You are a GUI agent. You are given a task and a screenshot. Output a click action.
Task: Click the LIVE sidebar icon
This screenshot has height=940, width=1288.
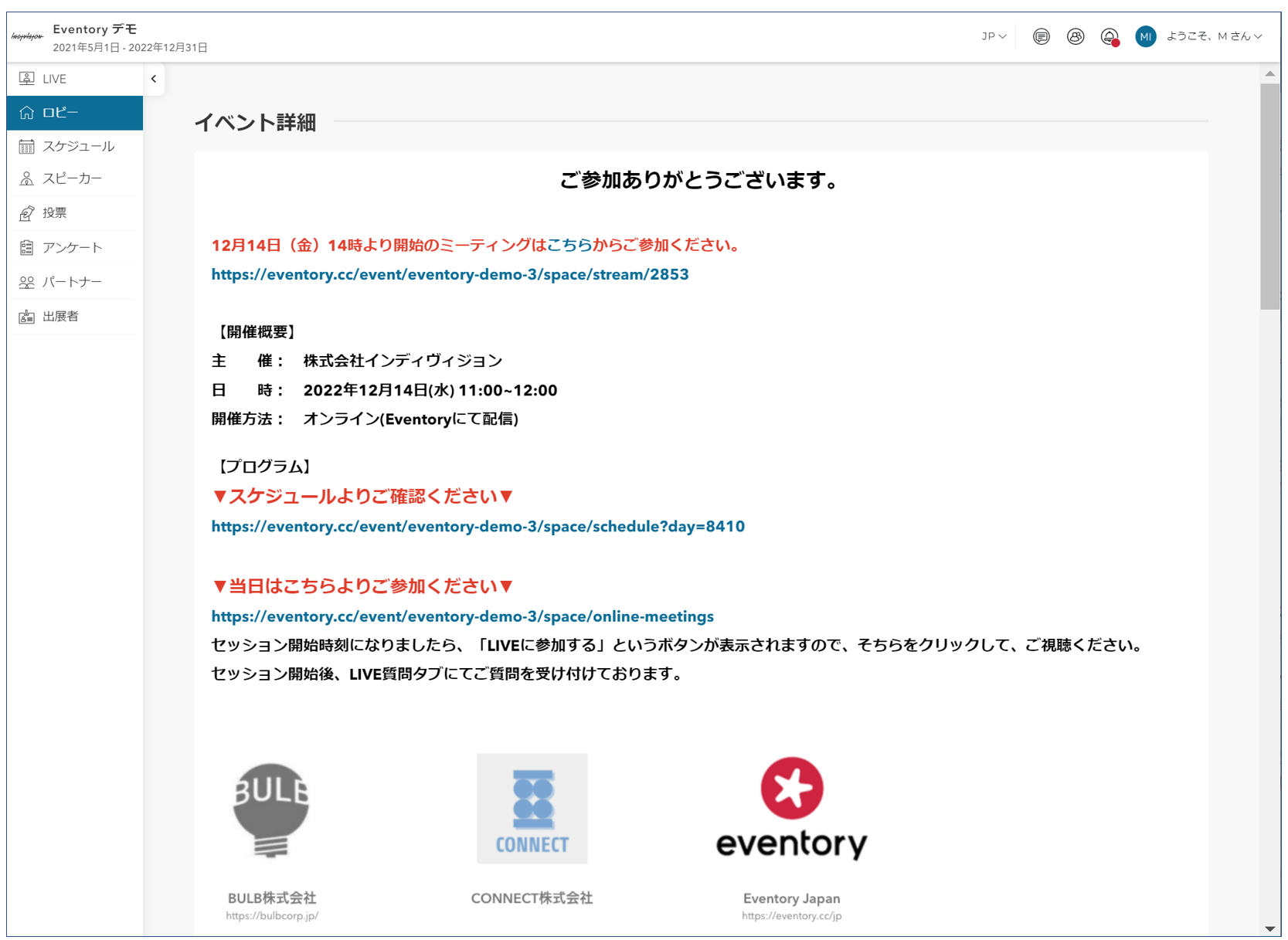pyautogui.click(x=26, y=78)
